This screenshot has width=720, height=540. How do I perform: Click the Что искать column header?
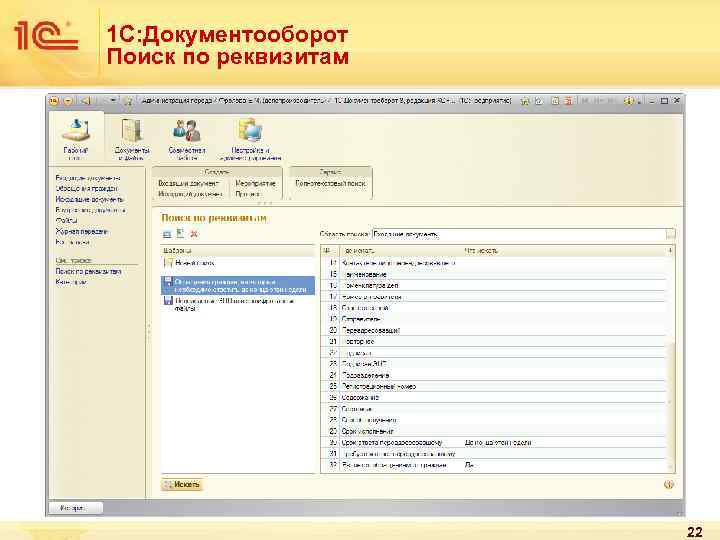pyautogui.click(x=481, y=251)
